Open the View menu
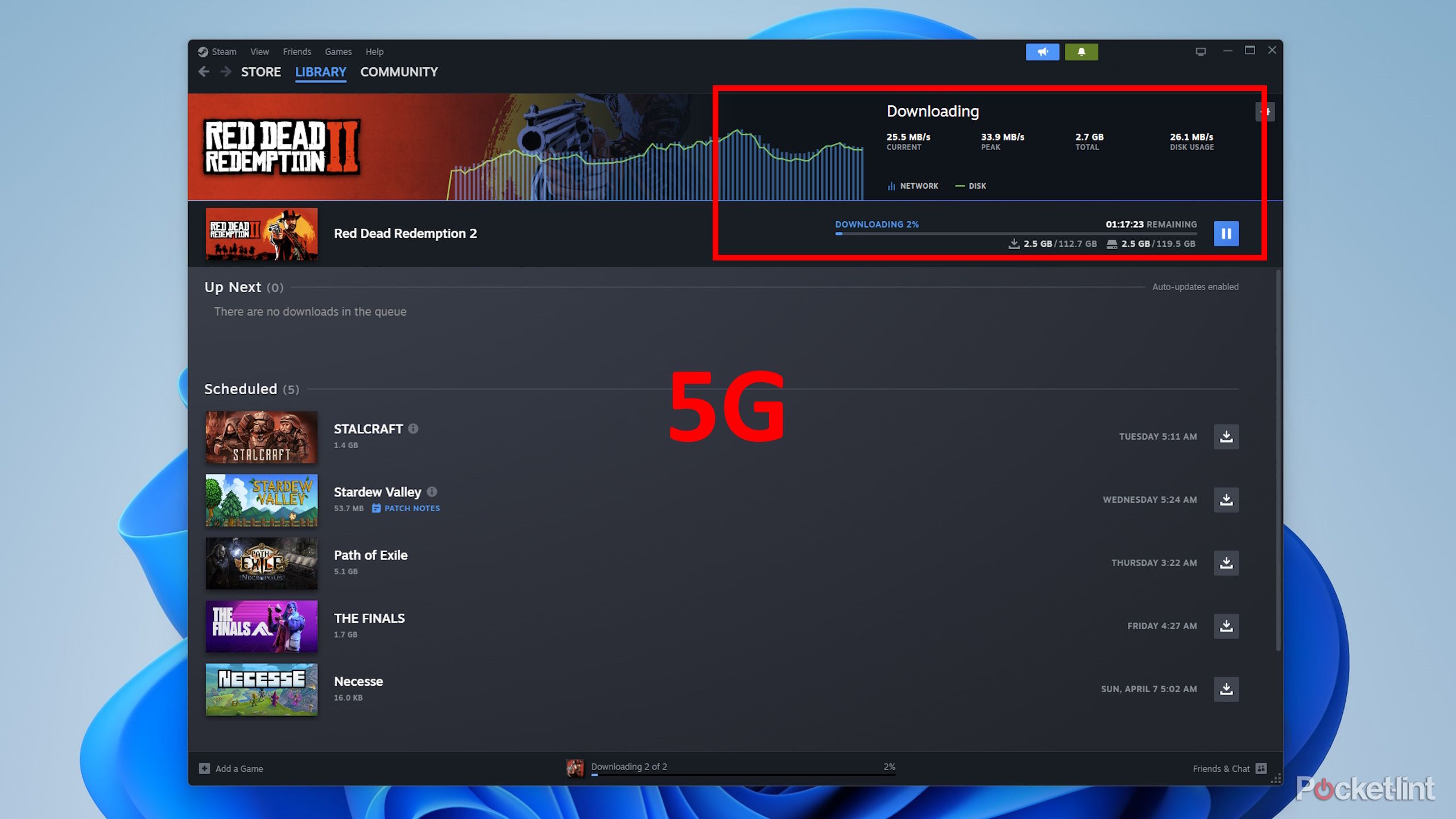 [x=259, y=51]
